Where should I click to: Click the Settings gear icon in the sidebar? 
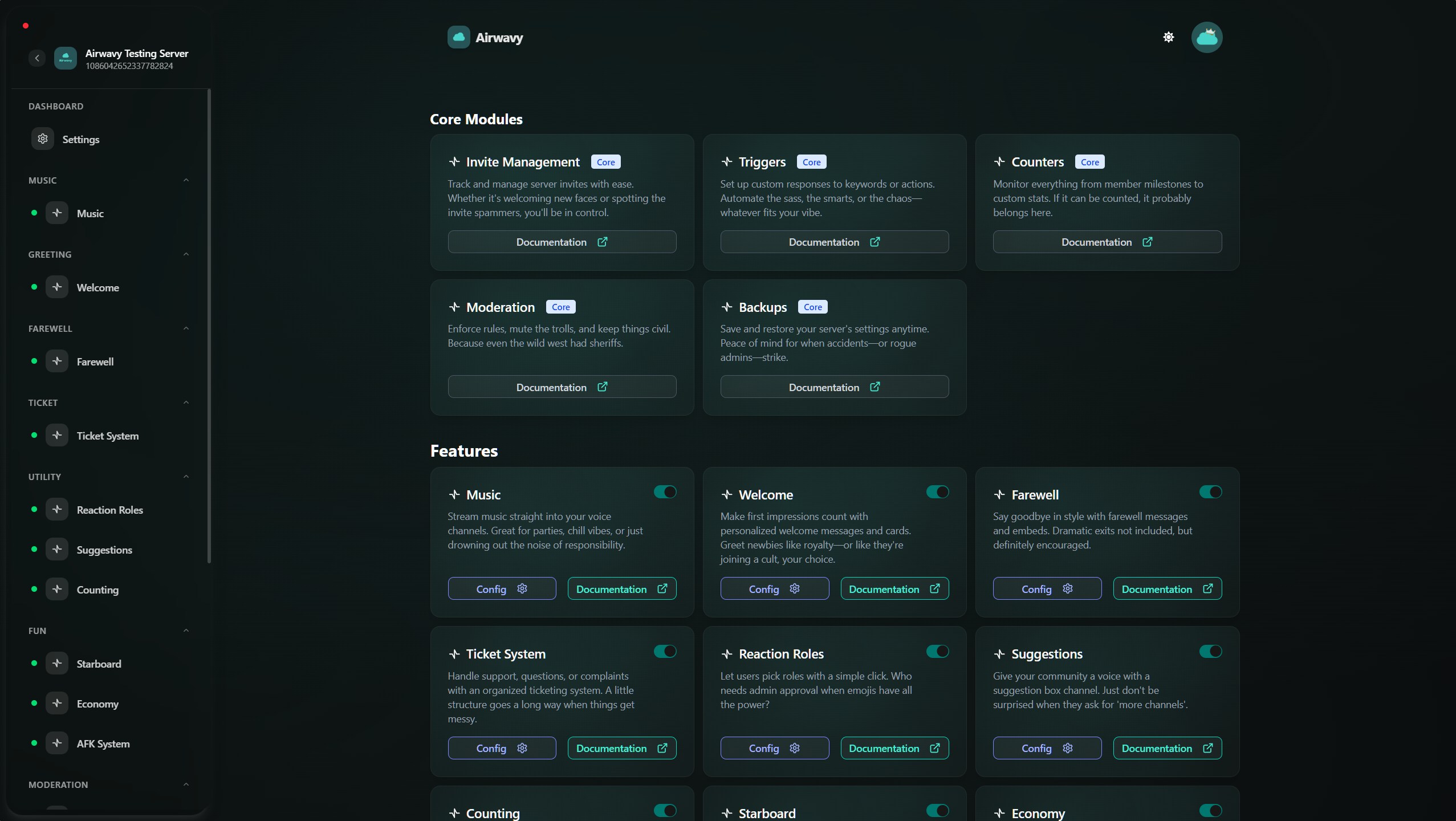point(43,139)
